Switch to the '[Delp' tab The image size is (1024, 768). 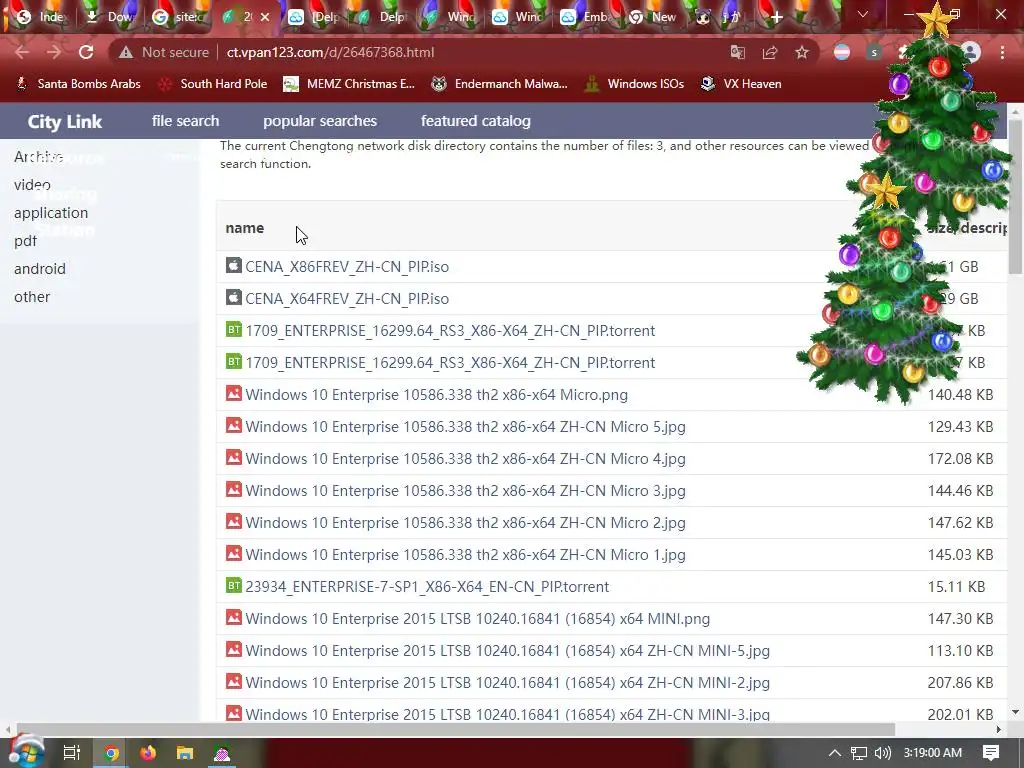[x=315, y=17]
